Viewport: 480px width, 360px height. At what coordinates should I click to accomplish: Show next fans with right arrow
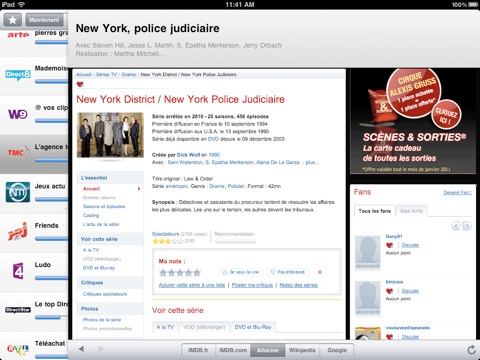tap(467, 226)
